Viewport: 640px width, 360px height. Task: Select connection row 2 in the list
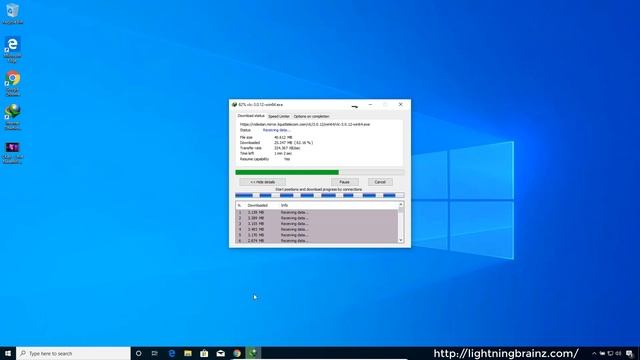click(x=317, y=218)
